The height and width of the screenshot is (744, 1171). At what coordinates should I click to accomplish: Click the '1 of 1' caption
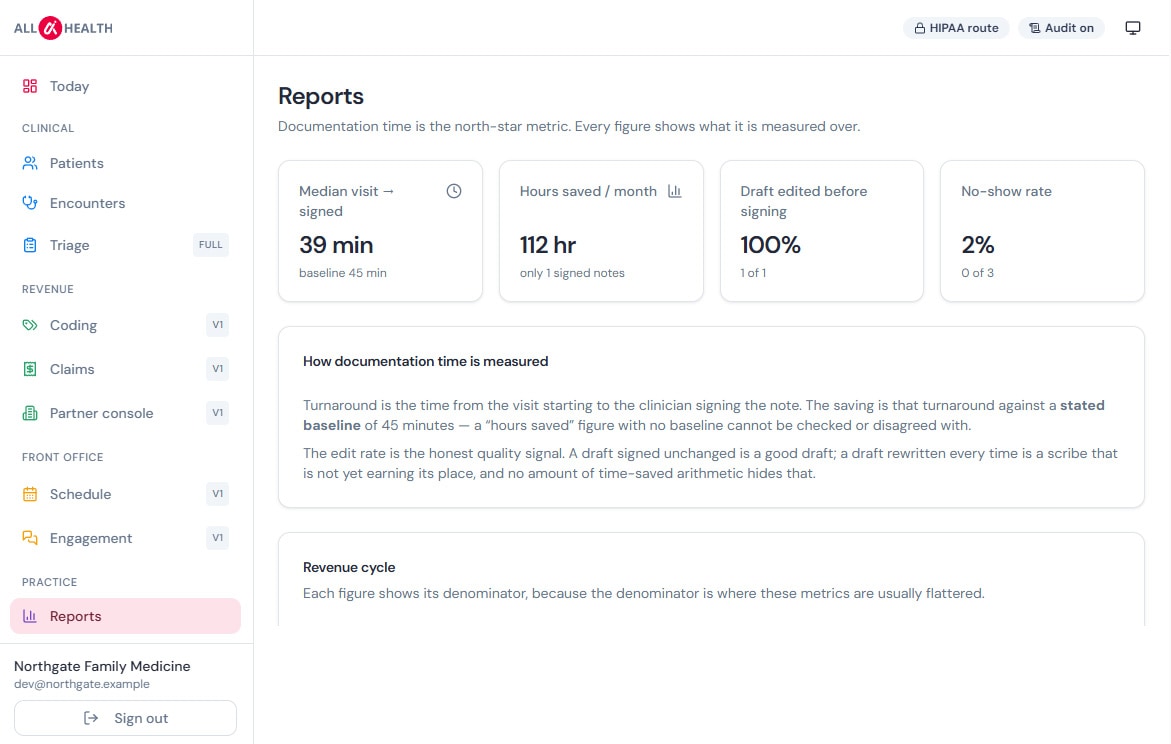point(753,273)
